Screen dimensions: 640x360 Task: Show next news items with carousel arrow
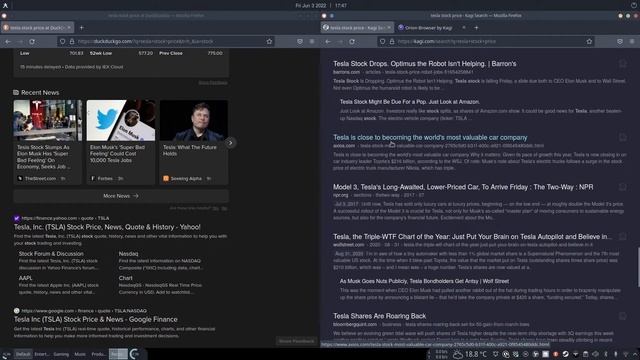pos(231,143)
